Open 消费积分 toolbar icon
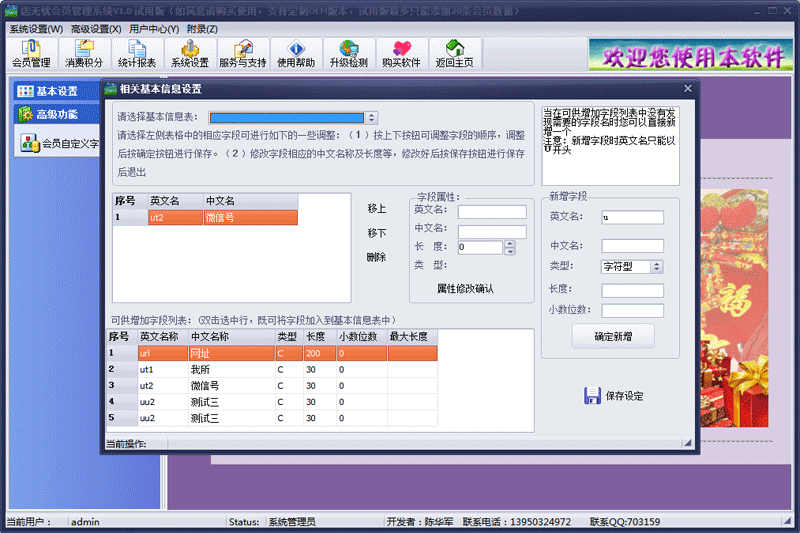Image resolution: width=800 pixels, height=533 pixels. coord(84,54)
